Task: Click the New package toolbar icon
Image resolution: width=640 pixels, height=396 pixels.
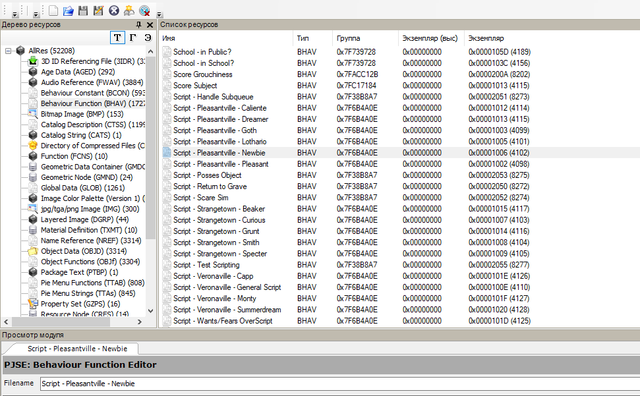Action: pos(53,11)
